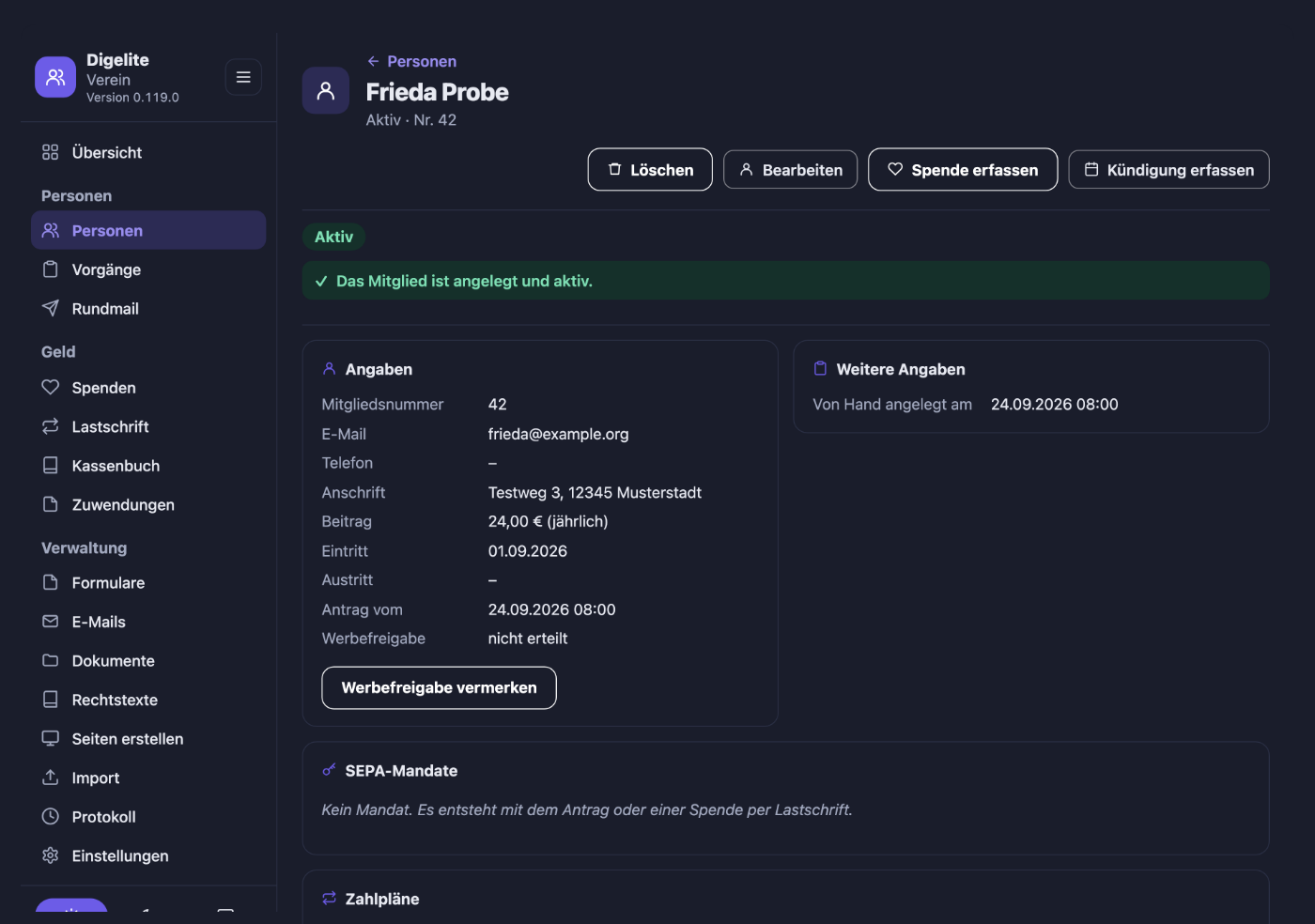Open Kassenbuch from the sidebar
This screenshot has height=924, width=1315.
click(148, 465)
